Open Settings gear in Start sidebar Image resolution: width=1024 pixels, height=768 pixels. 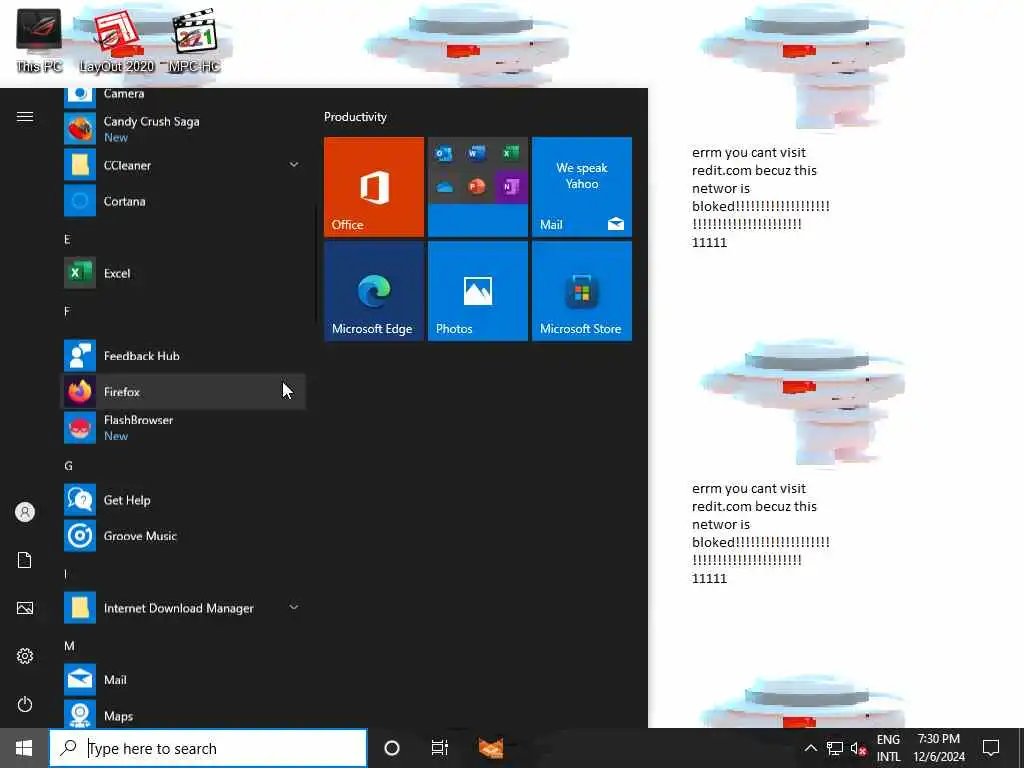click(x=25, y=656)
